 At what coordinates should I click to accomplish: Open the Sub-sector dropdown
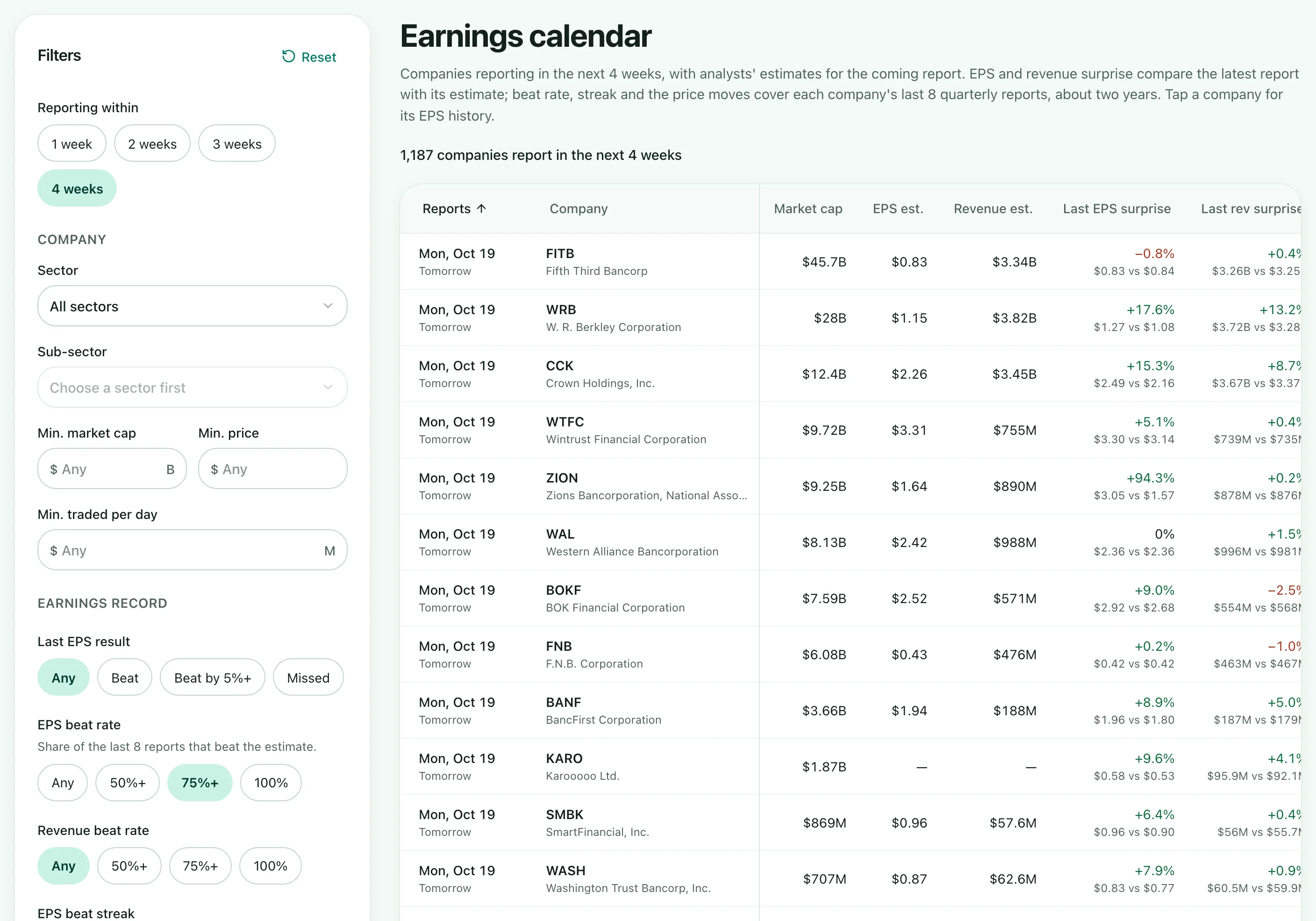pos(193,388)
